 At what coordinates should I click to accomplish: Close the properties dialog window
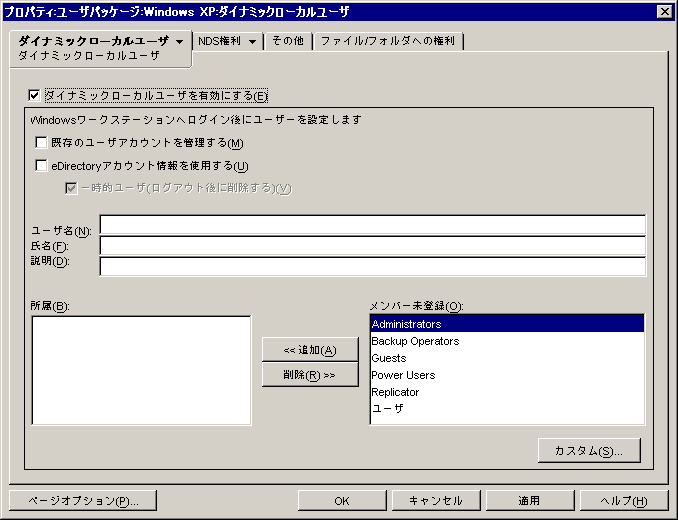pyautogui.click(x=665, y=12)
